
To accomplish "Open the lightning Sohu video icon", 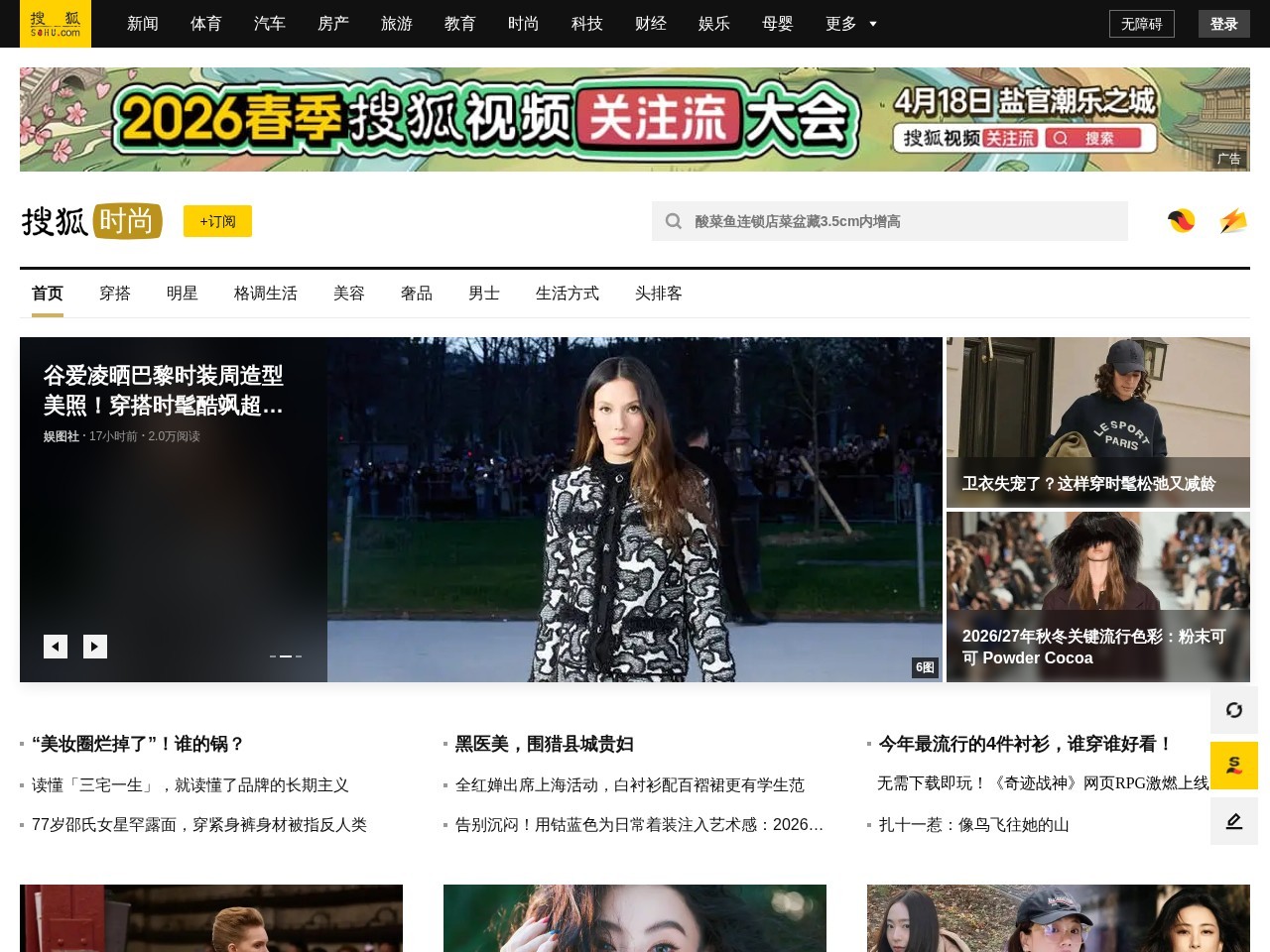I will [x=1232, y=221].
